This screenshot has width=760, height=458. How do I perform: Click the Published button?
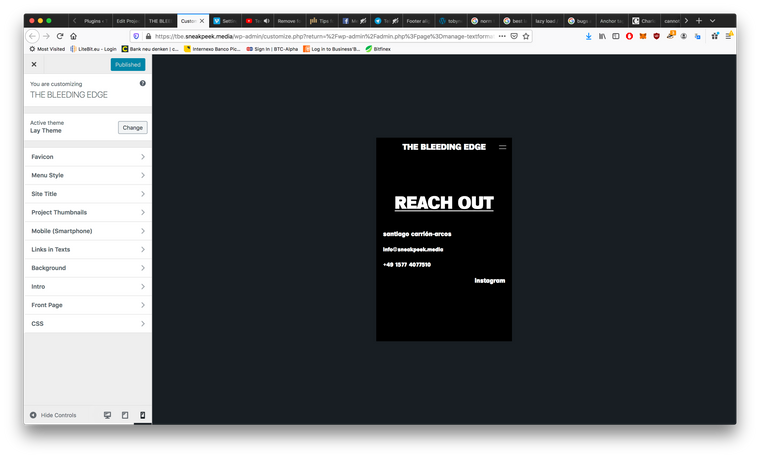click(x=128, y=64)
